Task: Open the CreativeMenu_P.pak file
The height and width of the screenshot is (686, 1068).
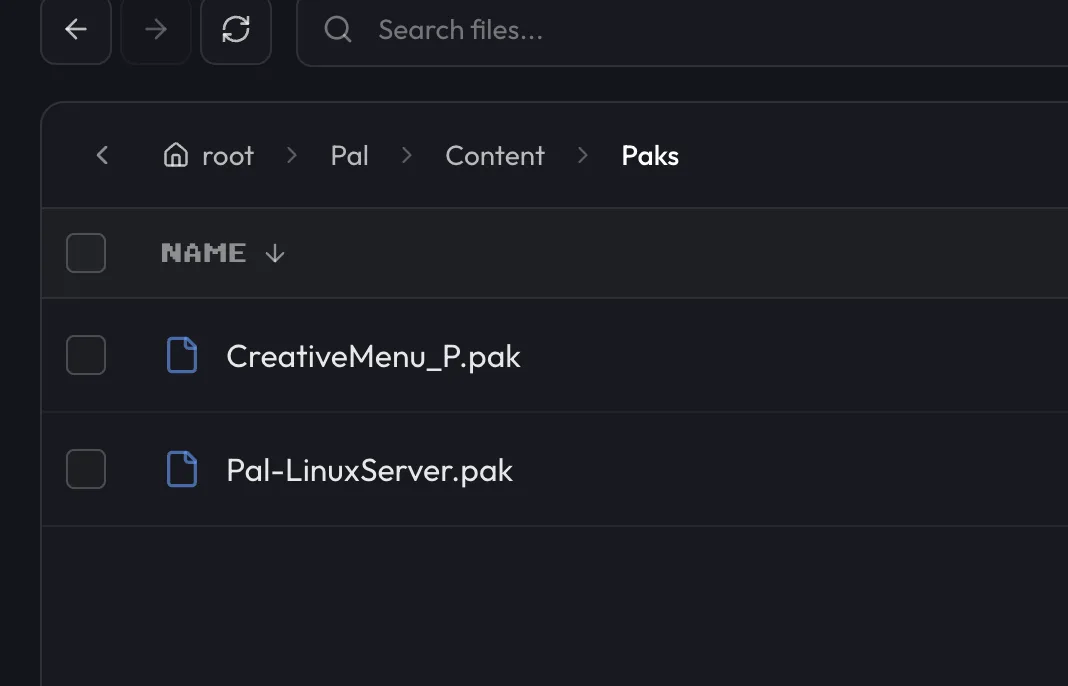Action: click(x=373, y=356)
